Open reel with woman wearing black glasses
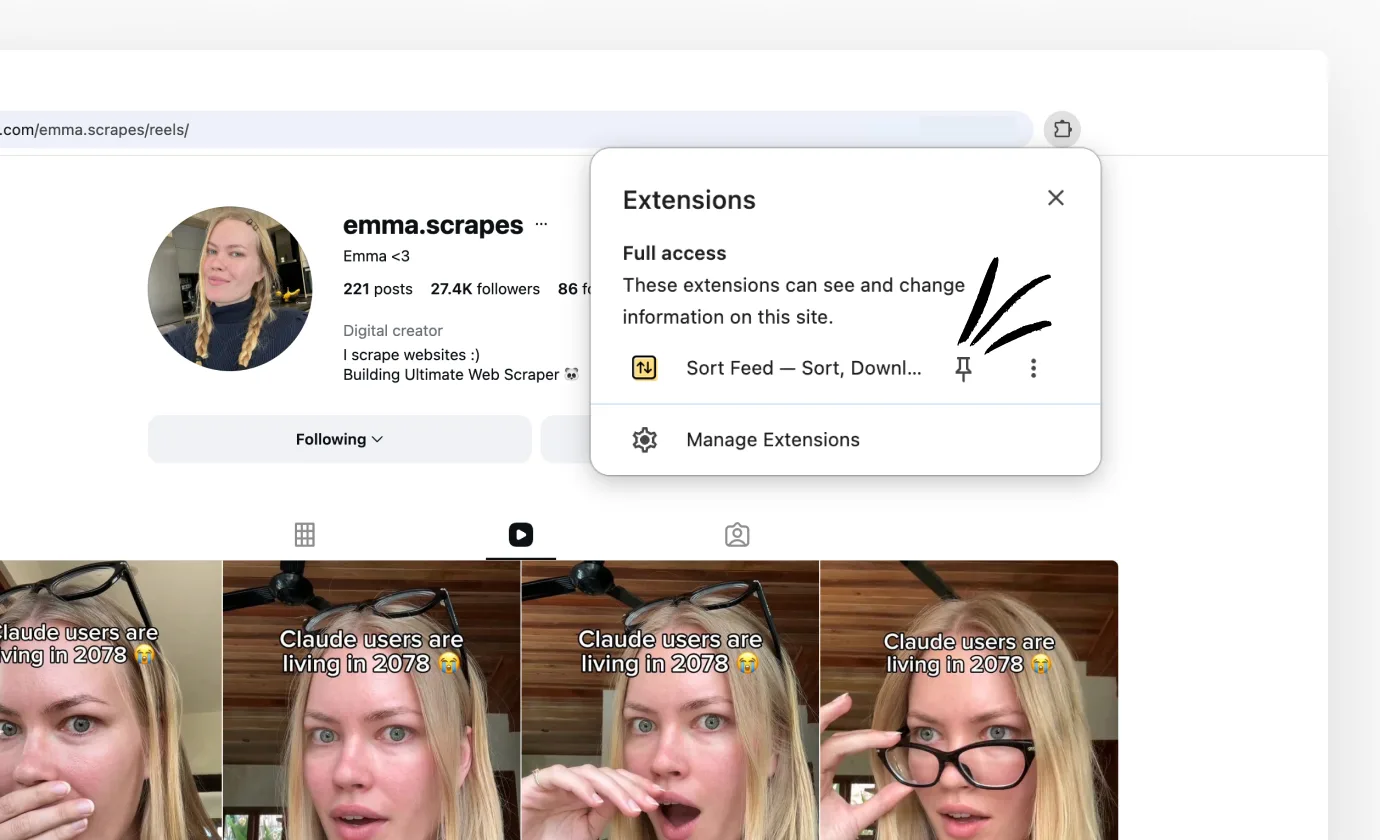Image resolution: width=1380 pixels, height=840 pixels. (969, 700)
